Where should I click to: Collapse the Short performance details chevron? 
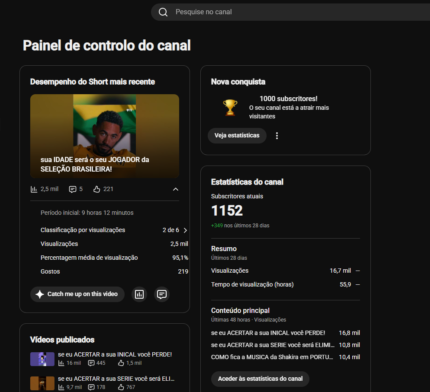tap(176, 189)
